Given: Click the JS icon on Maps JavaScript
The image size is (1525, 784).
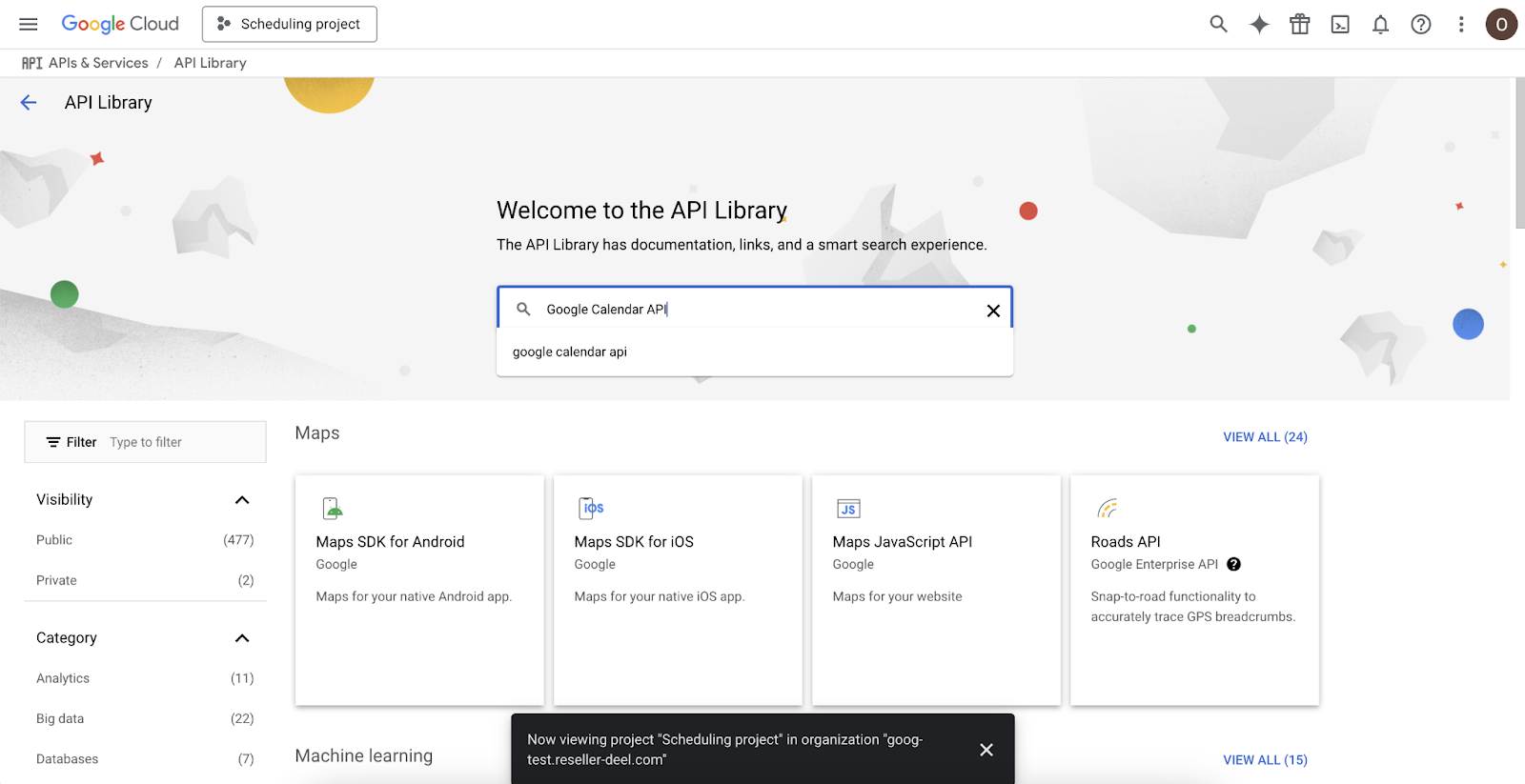Looking at the screenshot, I should click(848, 509).
